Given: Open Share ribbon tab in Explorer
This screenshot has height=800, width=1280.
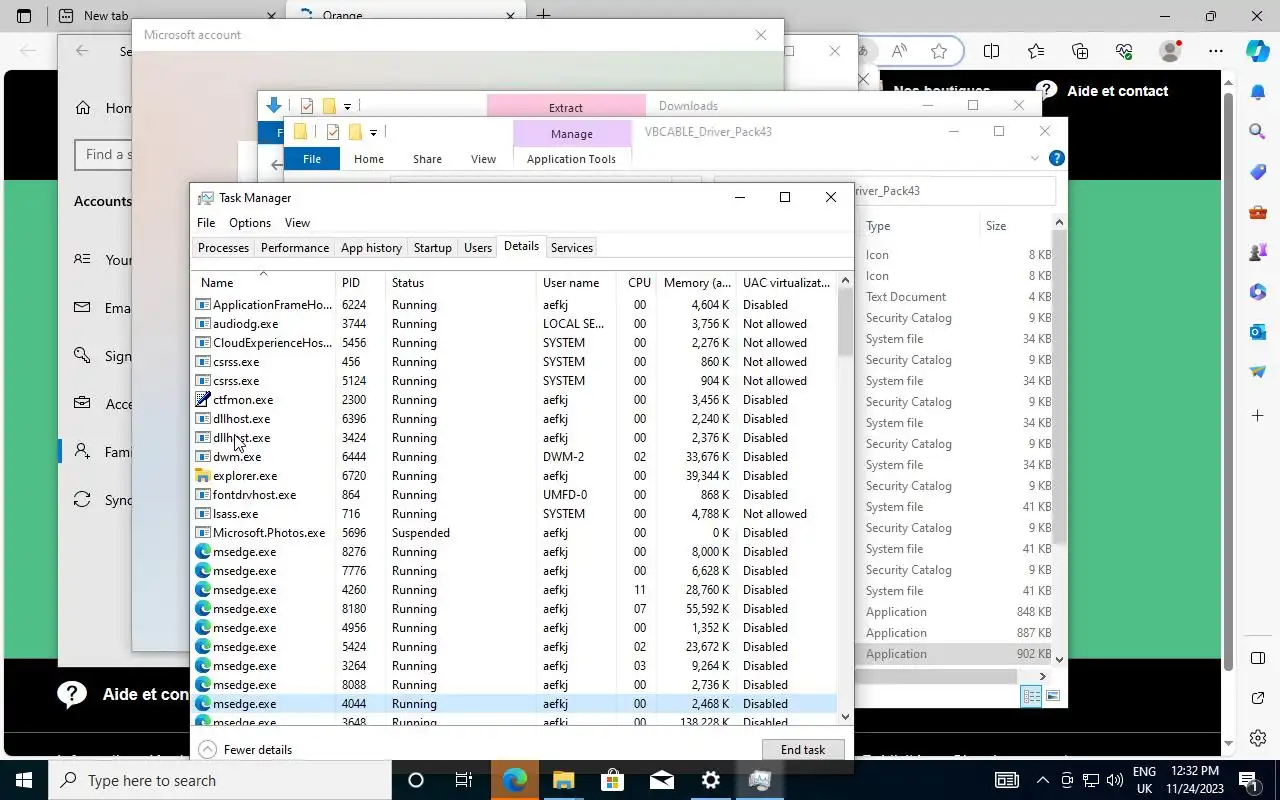Looking at the screenshot, I should click(x=427, y=159).
